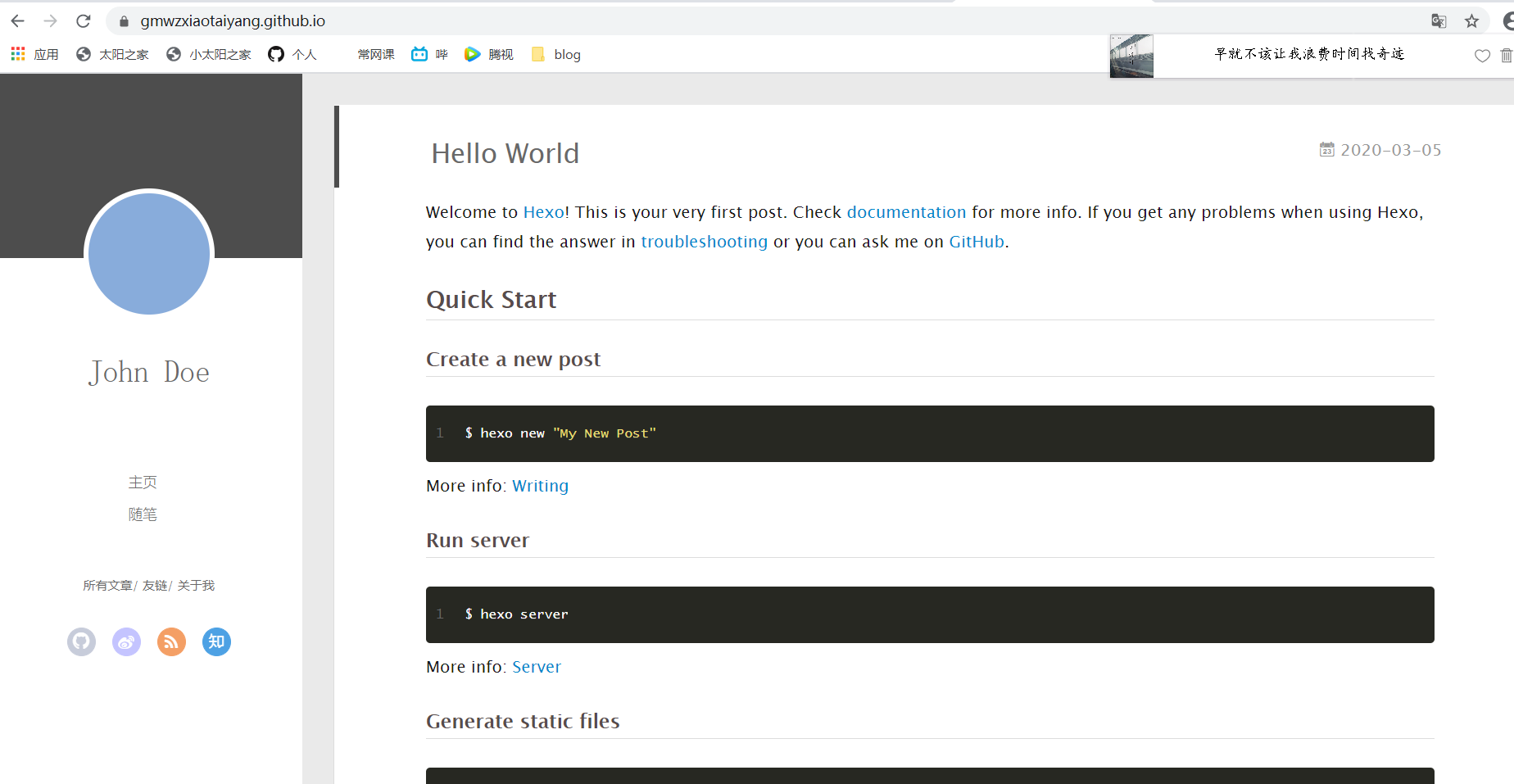Follow the documentation link in the post
Viewport: 1514px width, 784px height.
click(906, 212)
